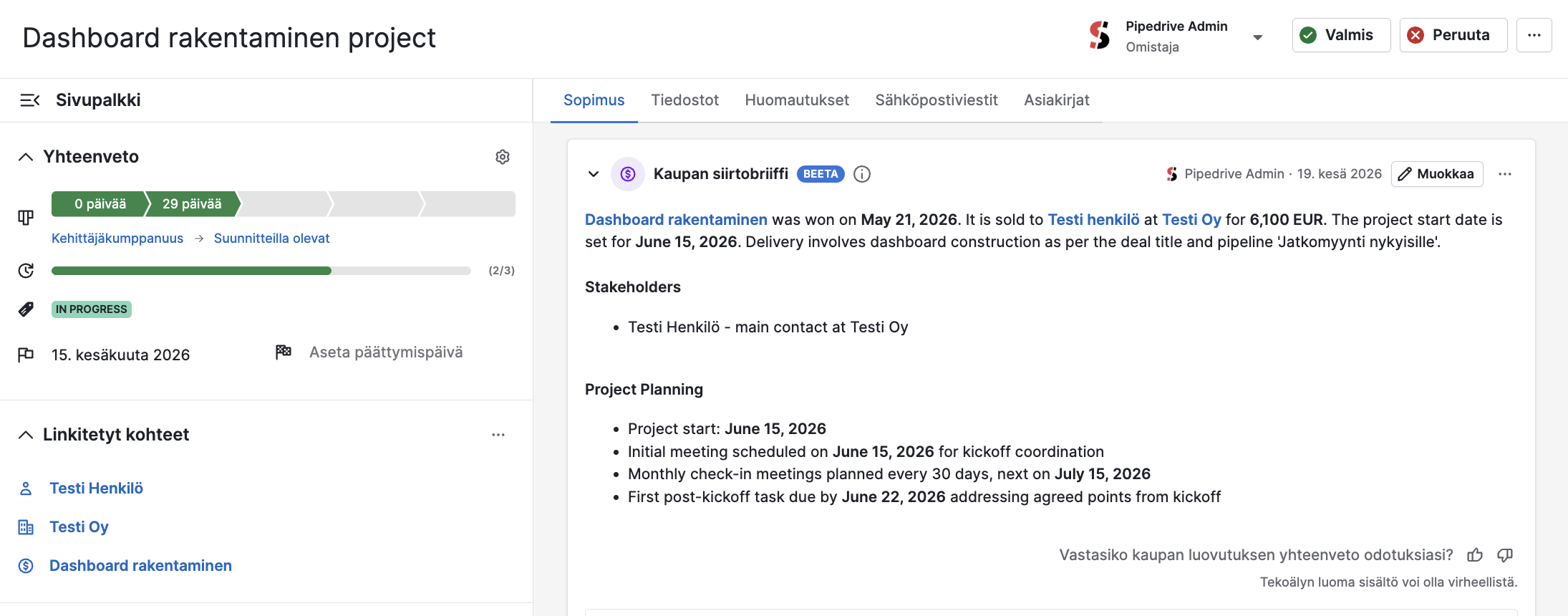Set end date via Aseta päättymispäivä
This screenshot has width=1568, height=616.
pos(386,352)
